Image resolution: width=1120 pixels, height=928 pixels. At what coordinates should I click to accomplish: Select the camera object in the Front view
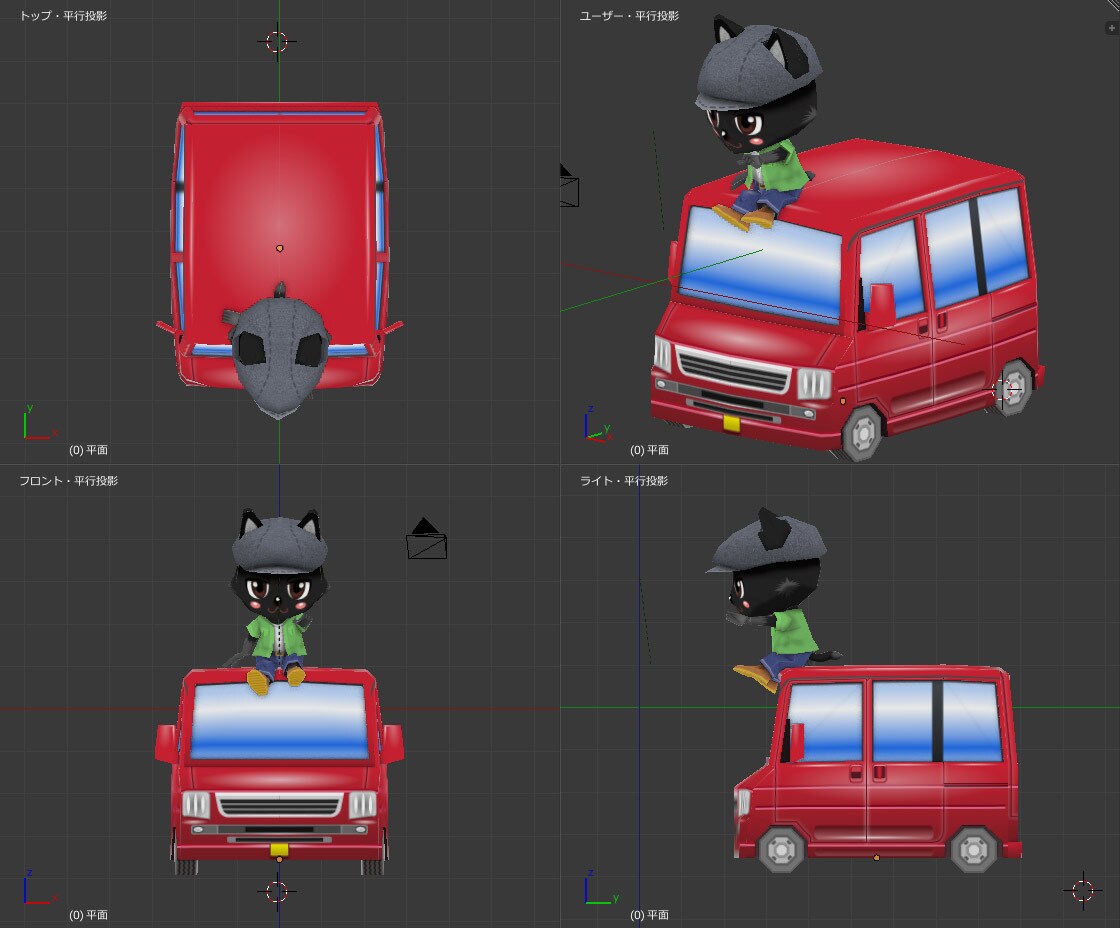click(x=426, y=539)
